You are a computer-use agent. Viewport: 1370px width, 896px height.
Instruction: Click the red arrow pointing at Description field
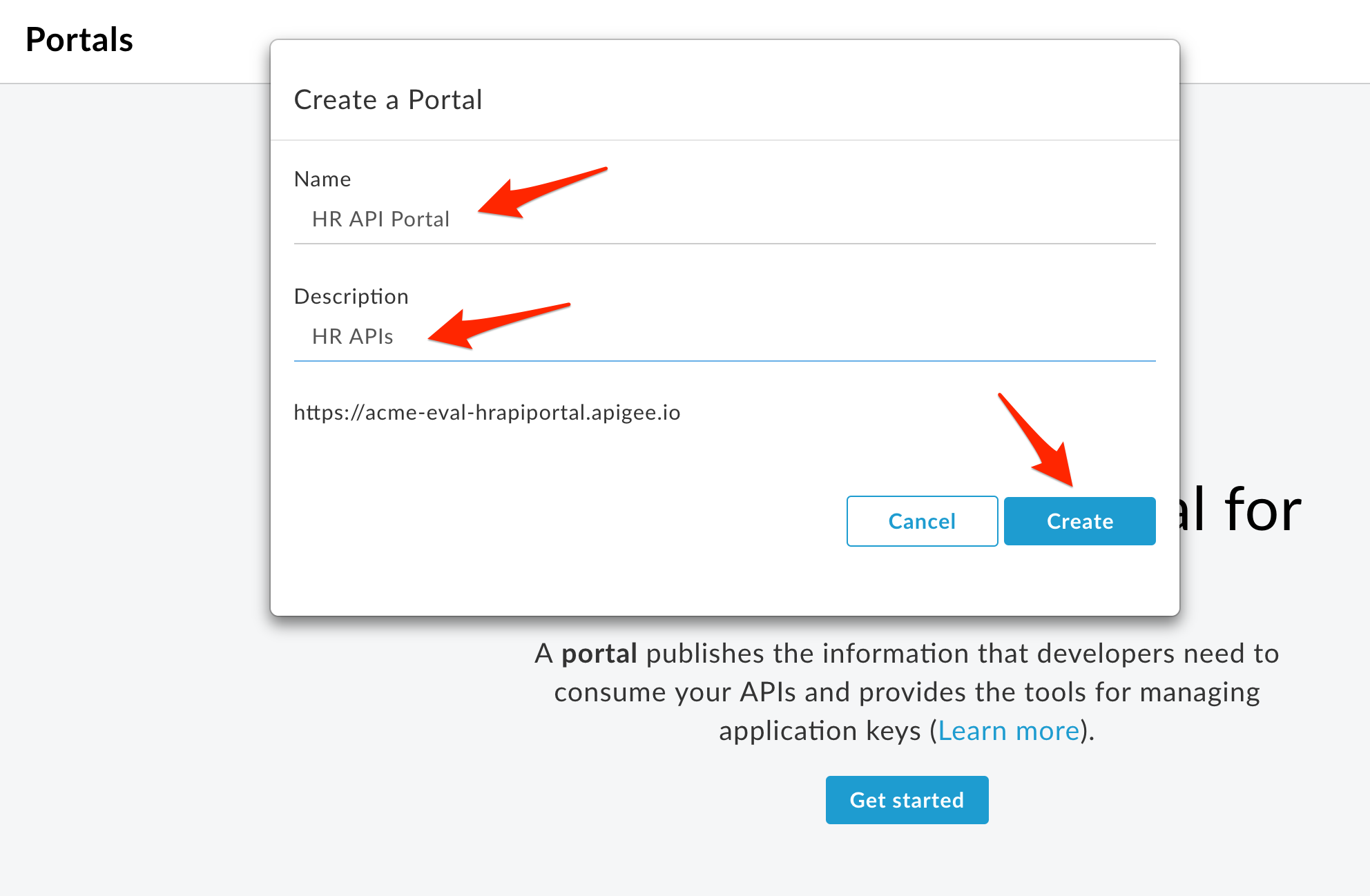pos(499,325)
